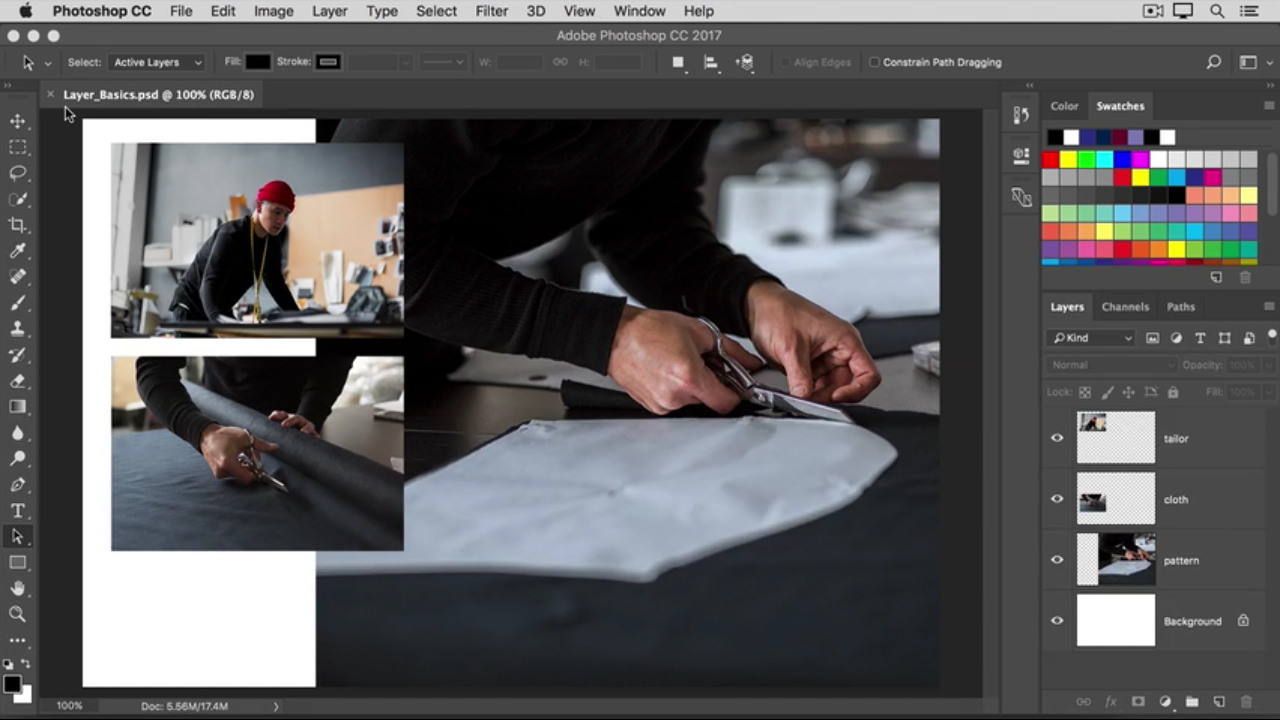Viewport: 1280px width, 720px height.
Task: Hide the tailor layer
Action: 1057,438
